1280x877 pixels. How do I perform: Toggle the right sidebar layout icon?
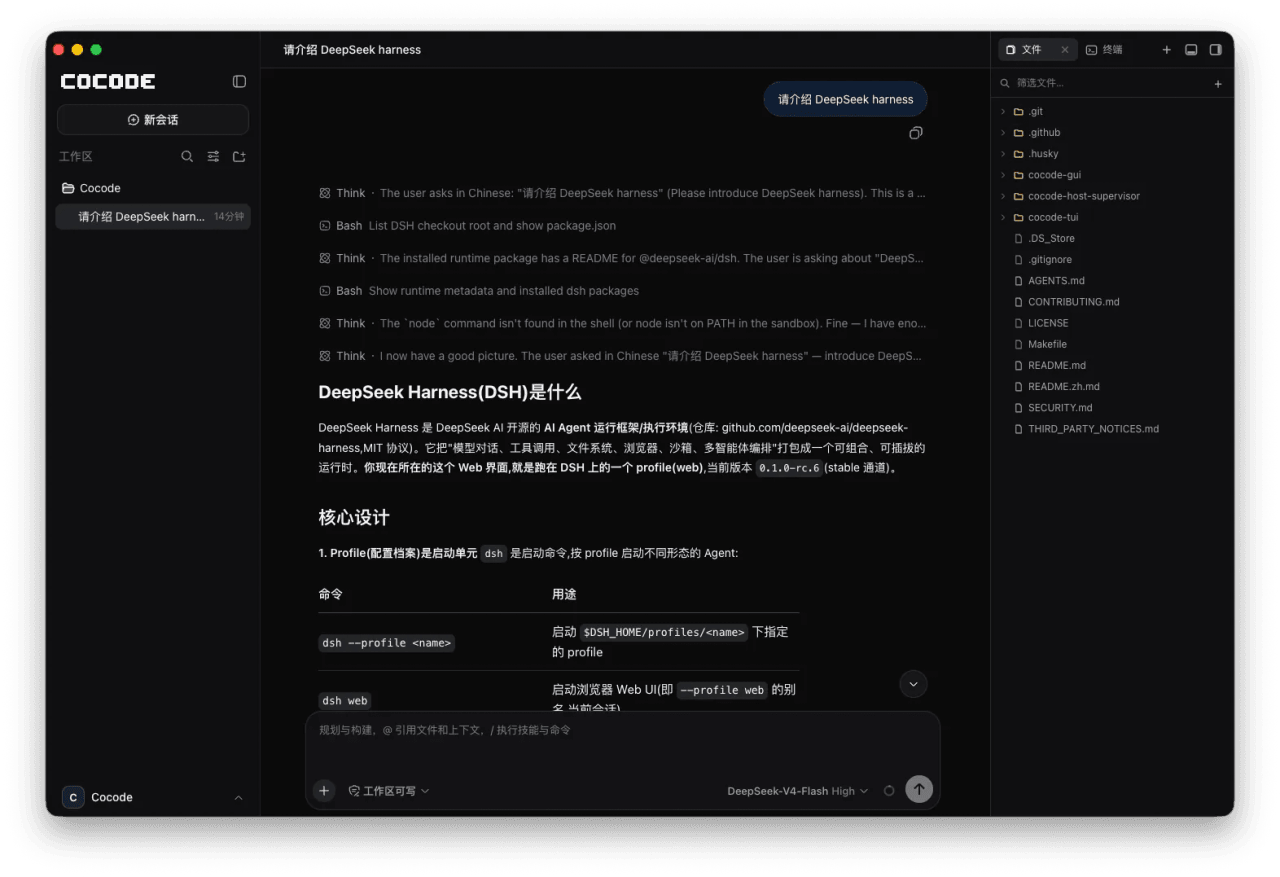[1216, 49]
